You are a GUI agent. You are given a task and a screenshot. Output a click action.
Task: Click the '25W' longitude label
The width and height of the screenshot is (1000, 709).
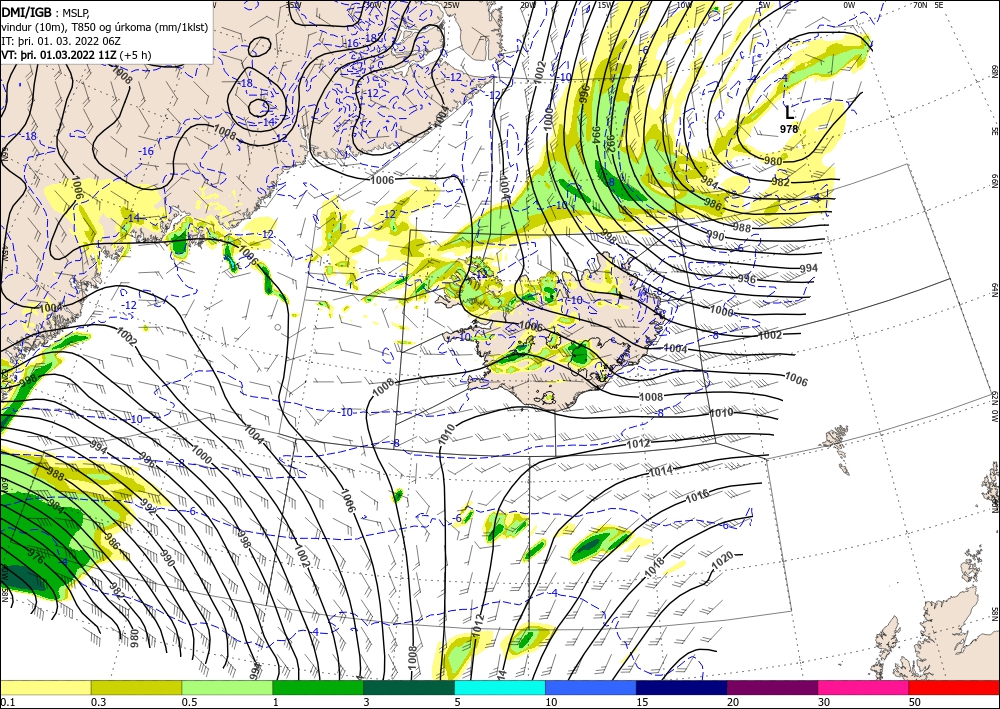[450, 5]
